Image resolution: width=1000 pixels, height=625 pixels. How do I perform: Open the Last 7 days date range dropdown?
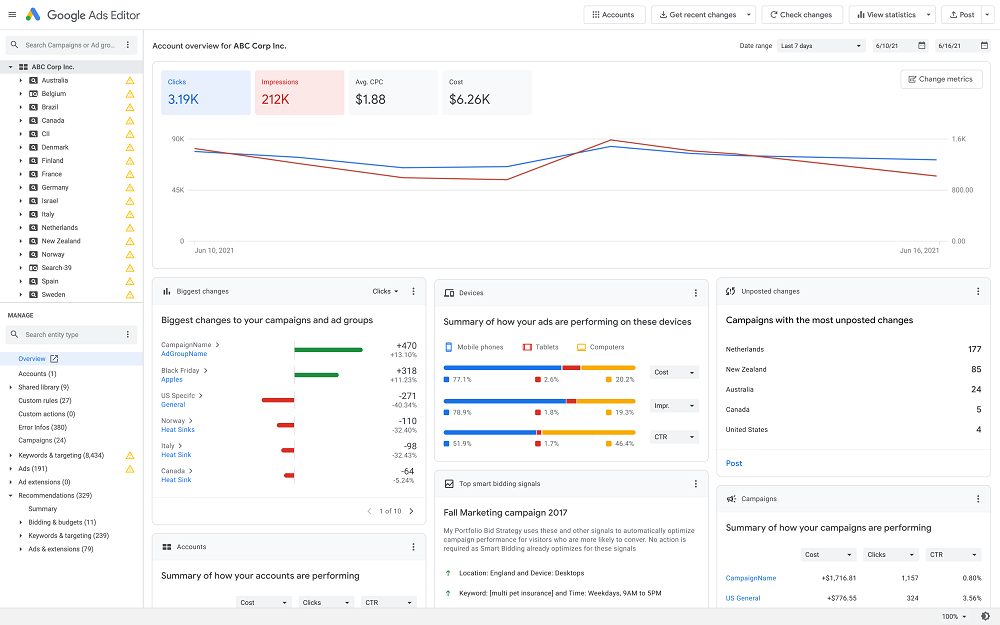(821, 46)
